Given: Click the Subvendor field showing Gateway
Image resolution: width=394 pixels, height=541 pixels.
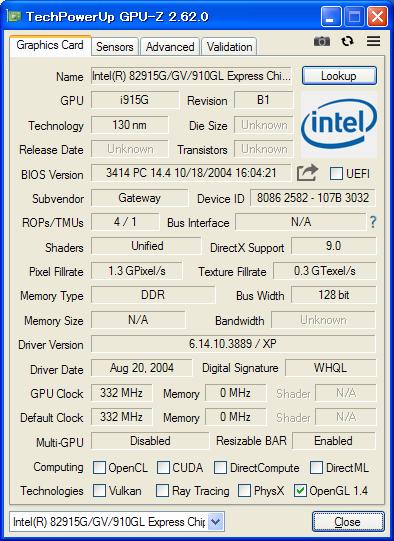Looking at the screenshot, I should [x=139, y=198].
